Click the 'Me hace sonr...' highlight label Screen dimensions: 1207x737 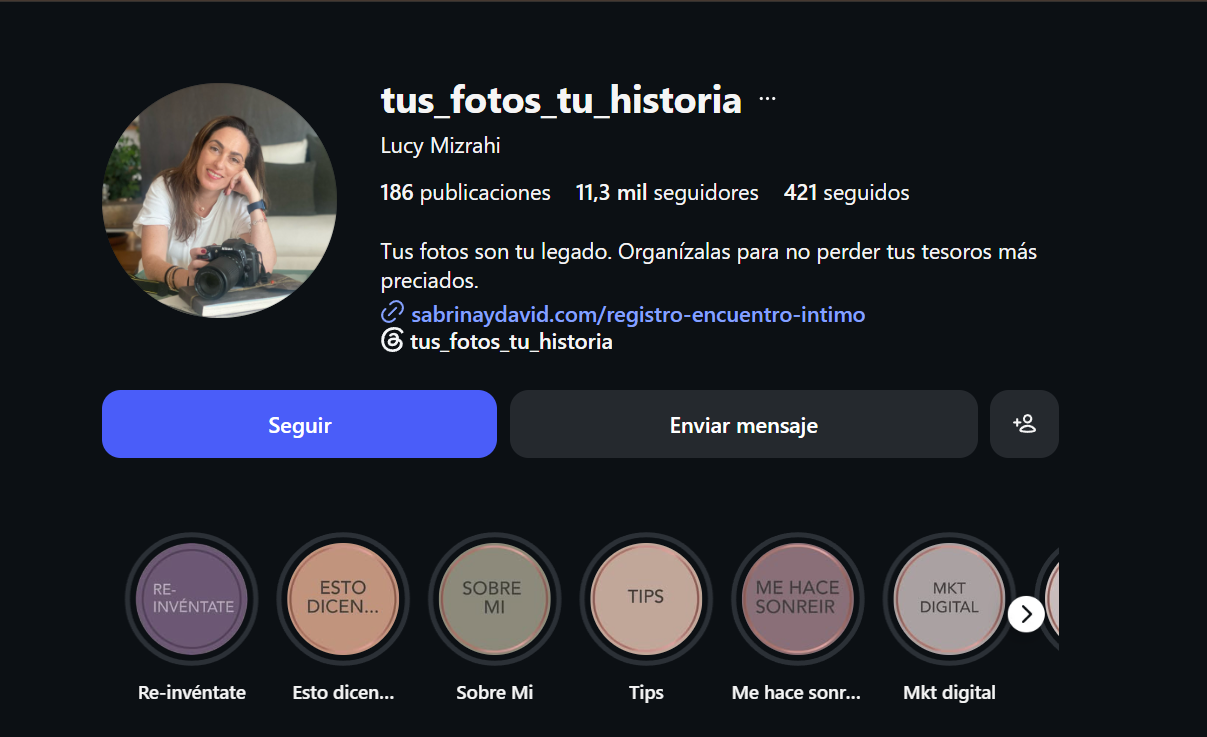[797, 692]
